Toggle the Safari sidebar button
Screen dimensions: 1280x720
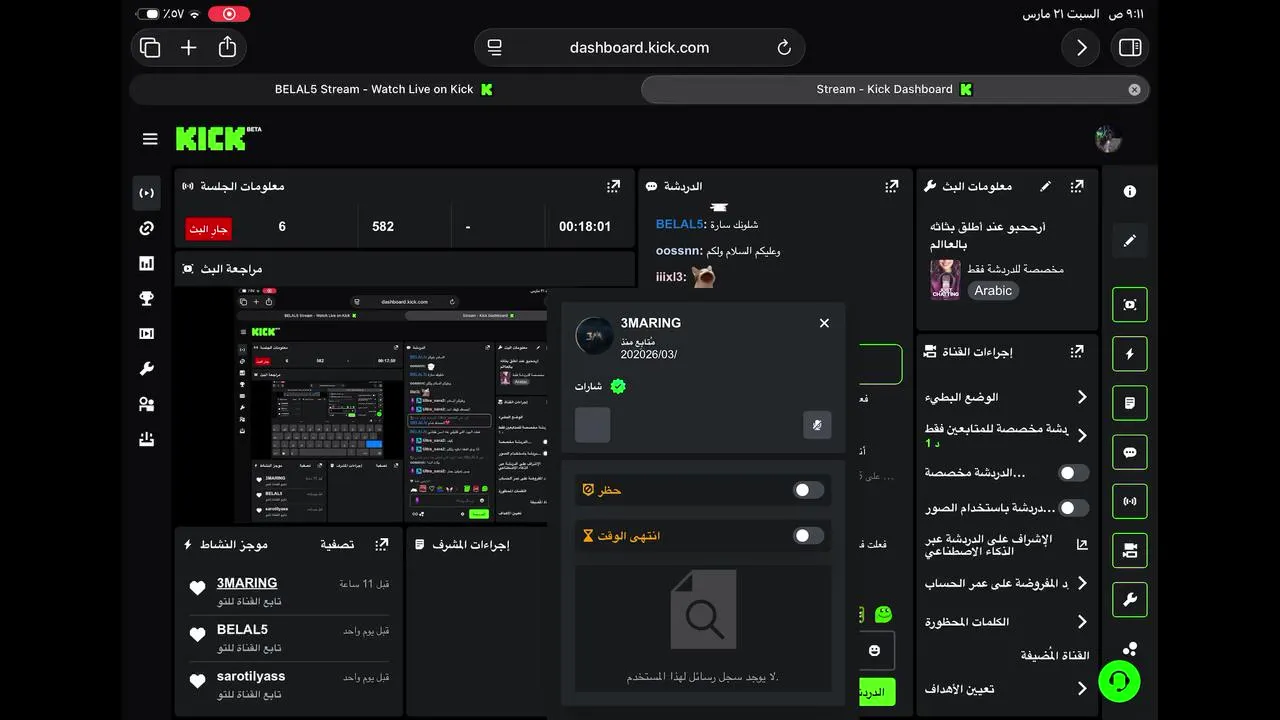(1130, 47)
